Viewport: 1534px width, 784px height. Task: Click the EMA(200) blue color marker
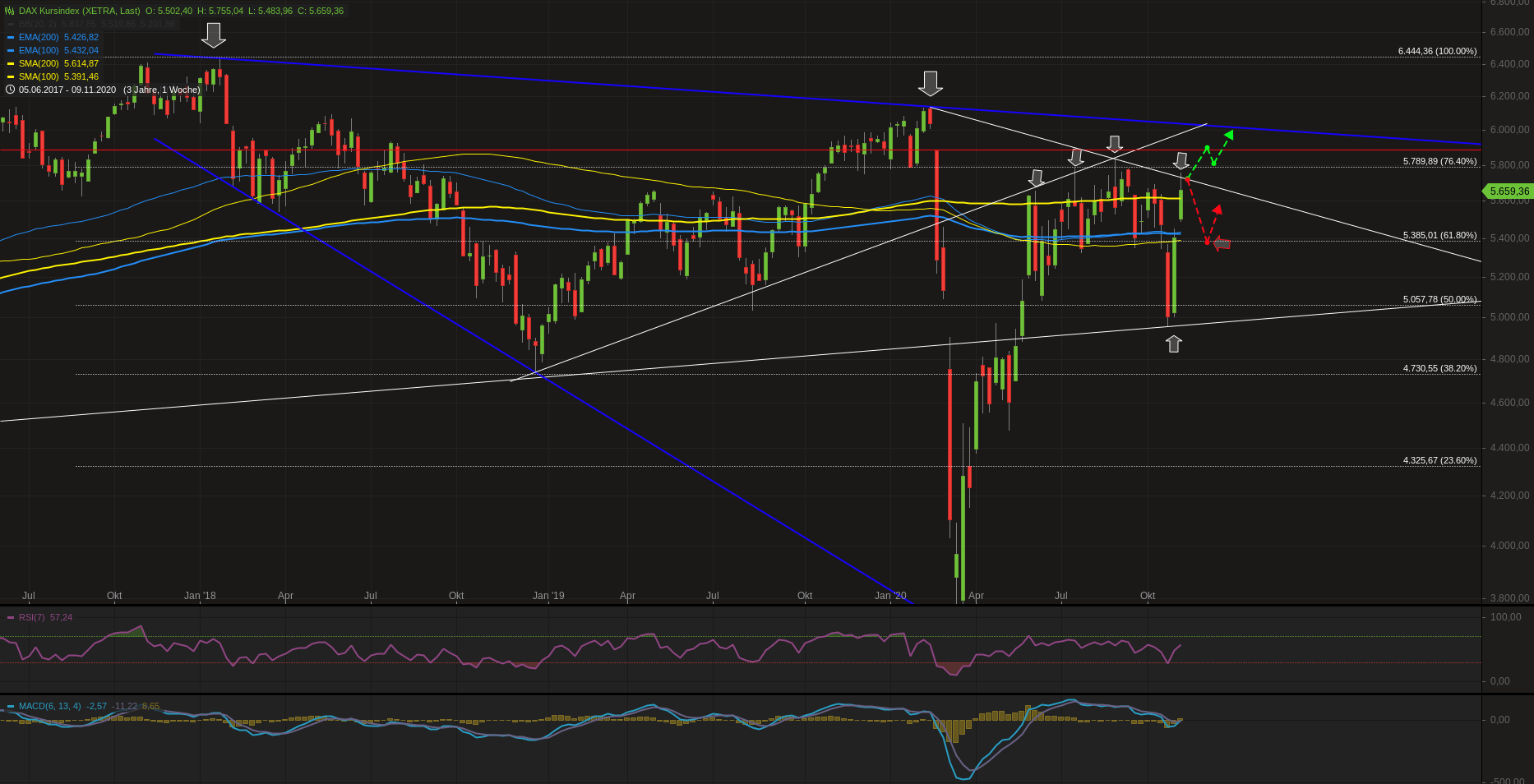pos(11,37)
